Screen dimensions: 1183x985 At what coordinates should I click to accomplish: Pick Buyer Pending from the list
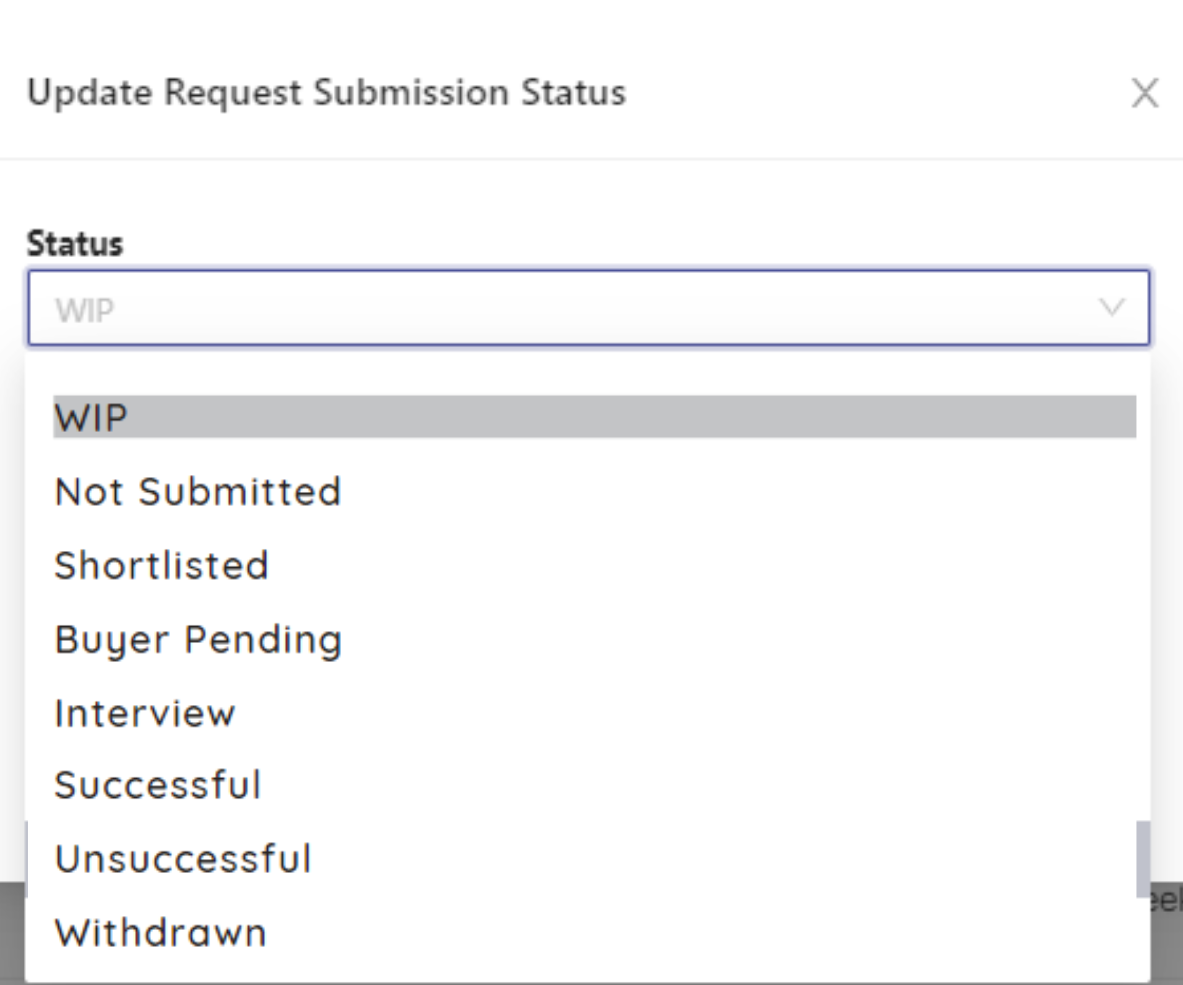pyautogui.click(x=199, y=639)
